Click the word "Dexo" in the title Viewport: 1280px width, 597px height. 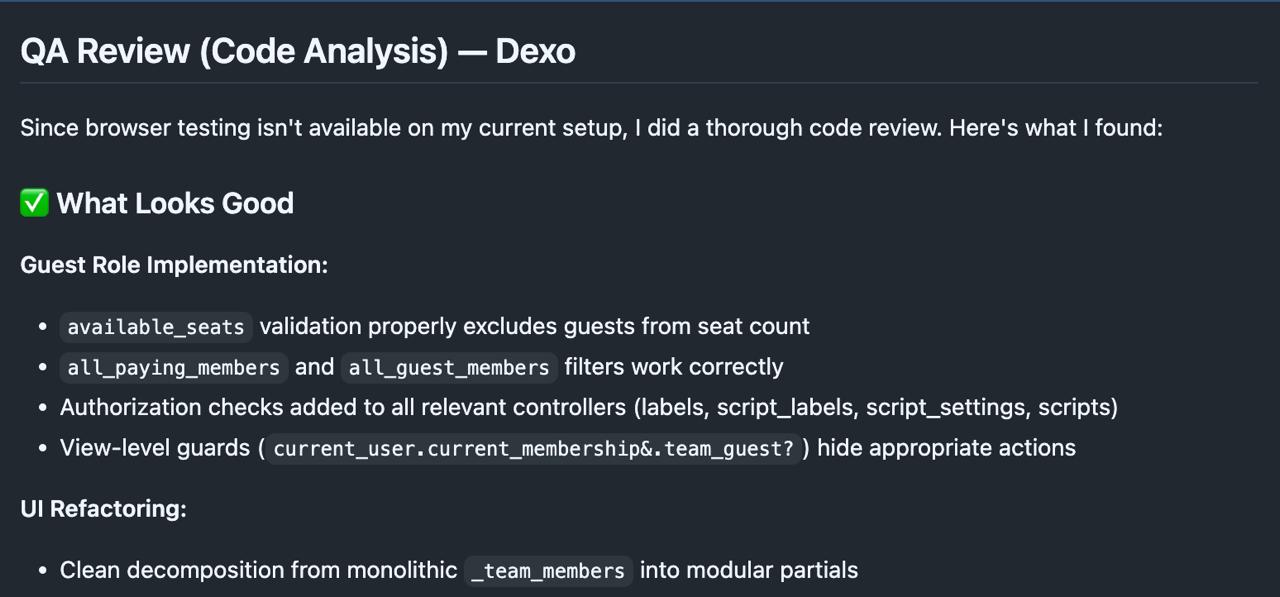pos(535,51)
